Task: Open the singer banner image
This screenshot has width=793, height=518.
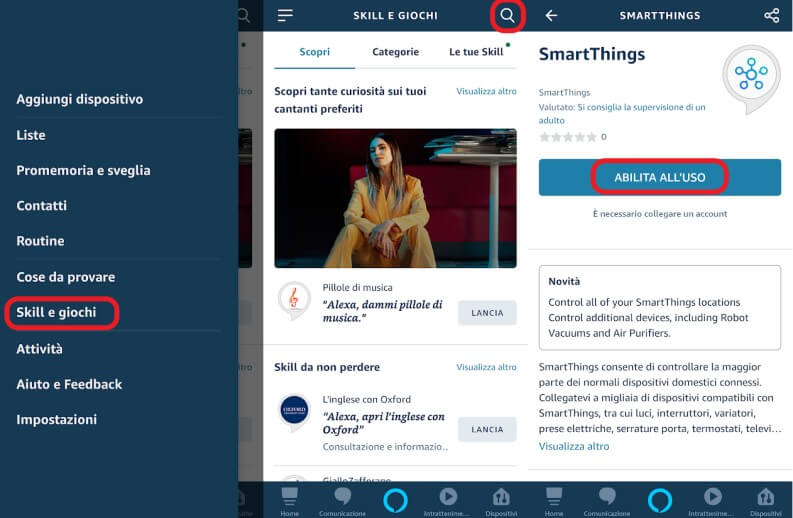Action: click(x=395, y=198)
